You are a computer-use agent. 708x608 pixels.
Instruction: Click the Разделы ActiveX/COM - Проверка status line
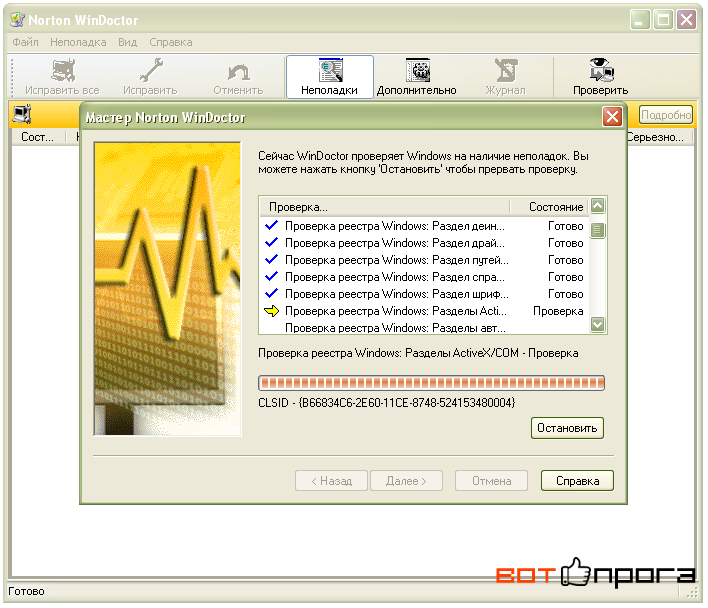coord(418,353)
